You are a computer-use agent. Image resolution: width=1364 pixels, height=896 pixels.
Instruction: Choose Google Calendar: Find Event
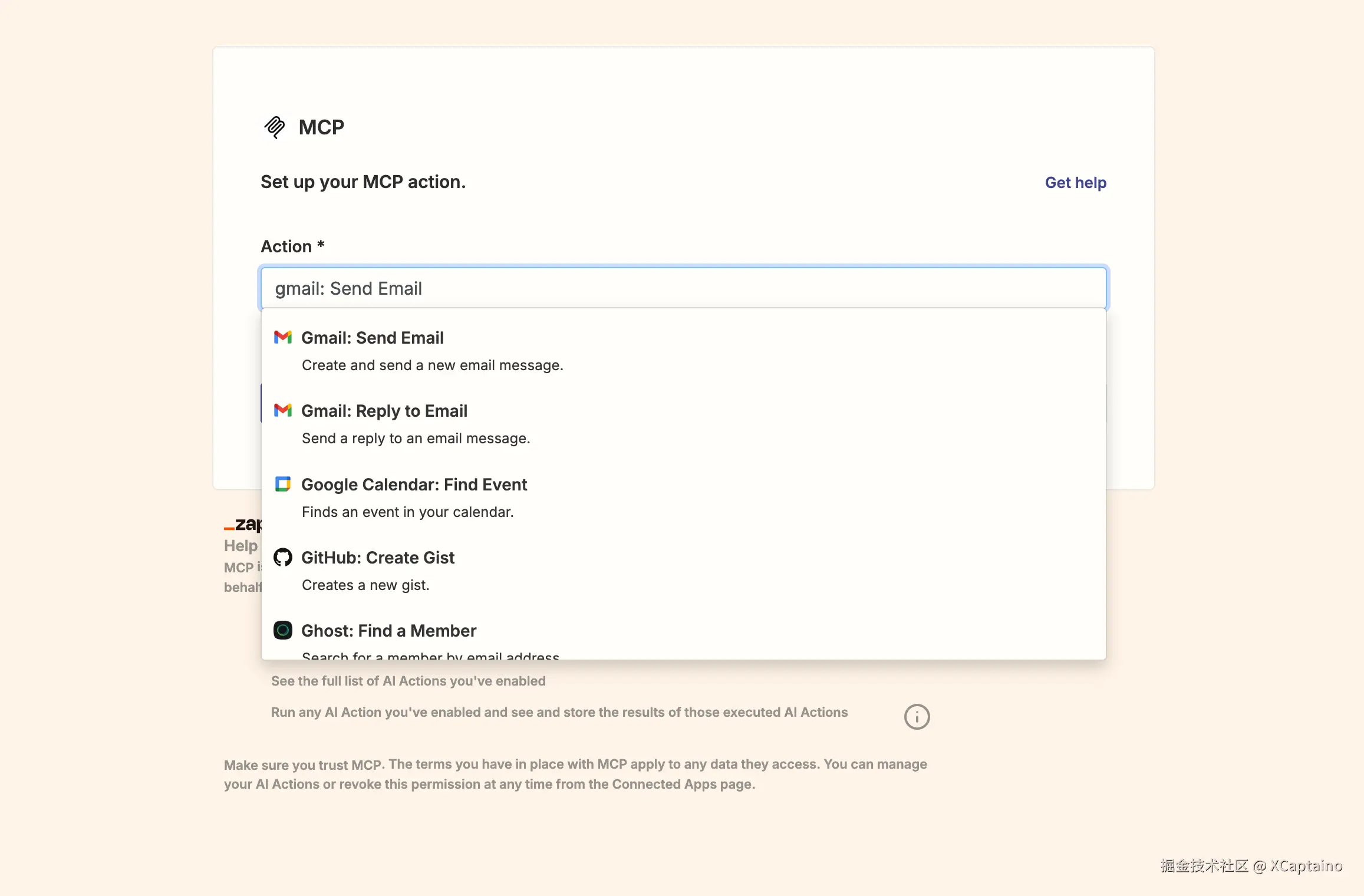(414, 485)
